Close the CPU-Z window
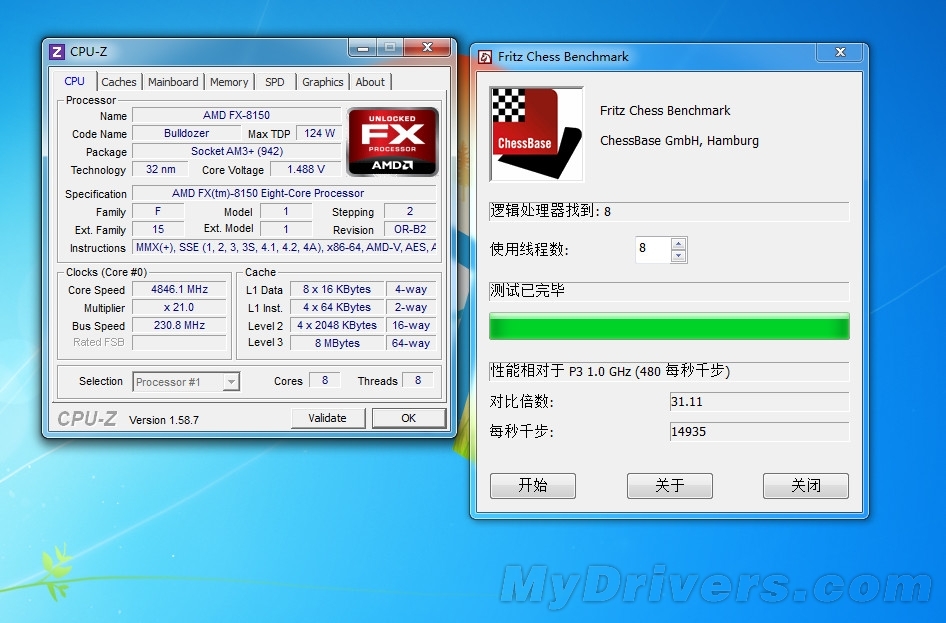The image size is (946, 623). coord(428,47)
